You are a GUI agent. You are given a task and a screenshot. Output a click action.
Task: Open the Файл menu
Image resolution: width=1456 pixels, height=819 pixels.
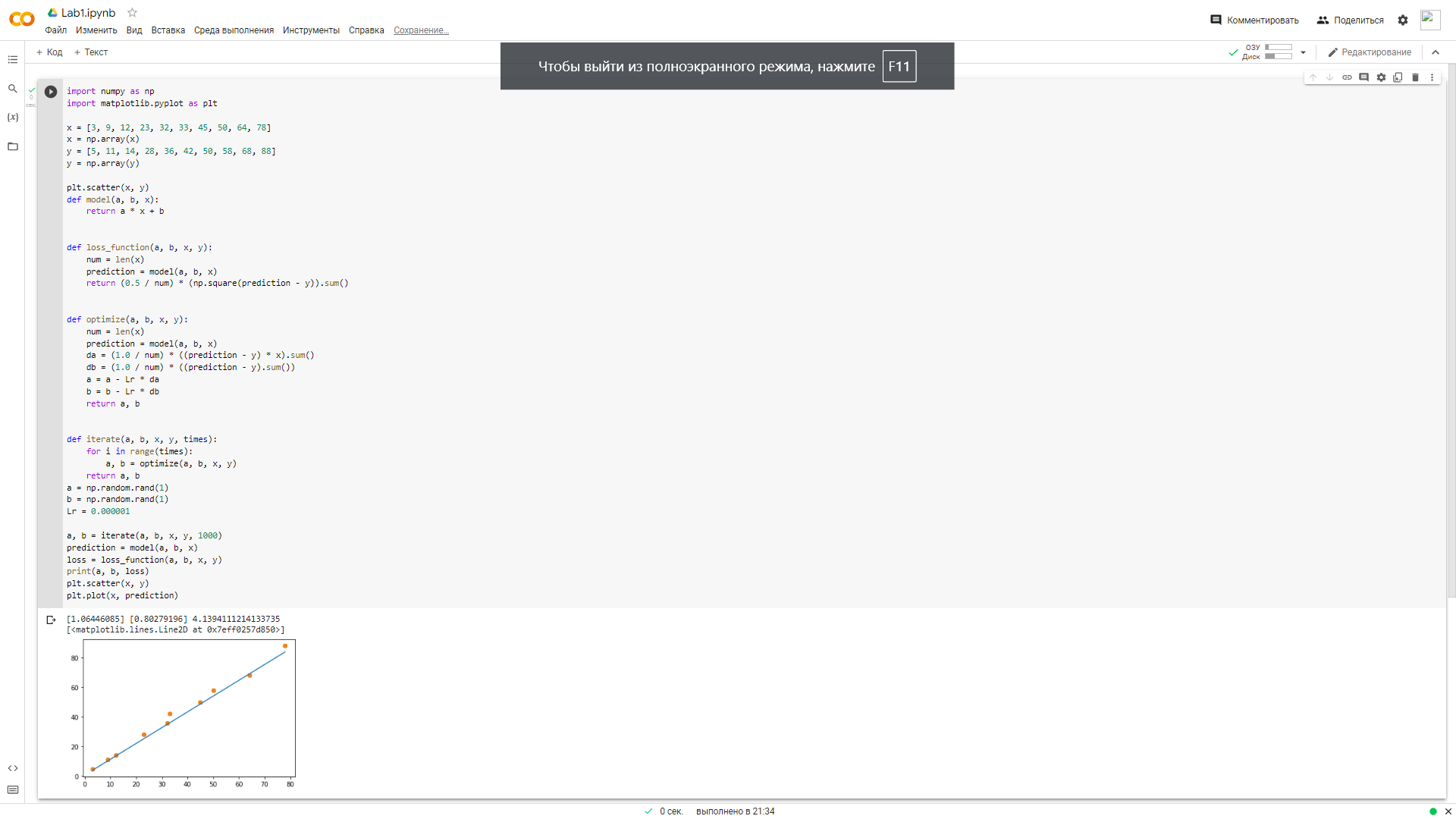coord(55,30)
